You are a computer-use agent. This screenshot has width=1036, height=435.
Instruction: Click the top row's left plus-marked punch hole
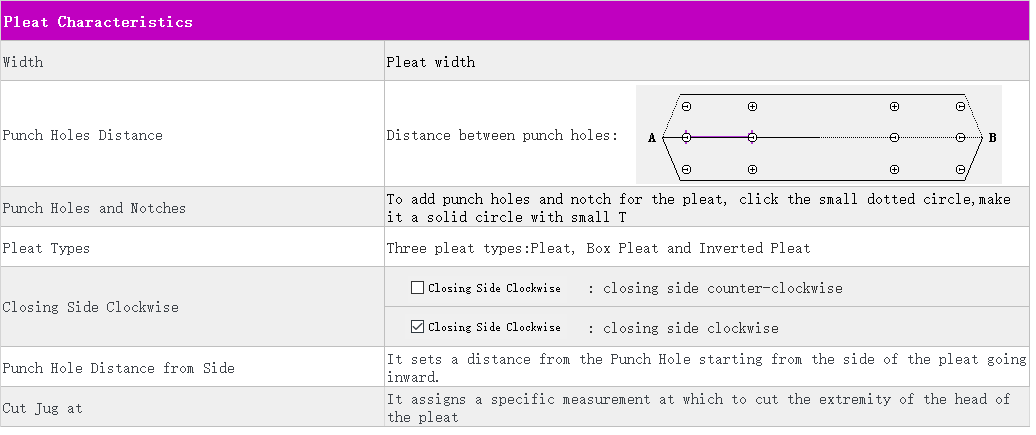pyautogui.click(x=752, y=106)
